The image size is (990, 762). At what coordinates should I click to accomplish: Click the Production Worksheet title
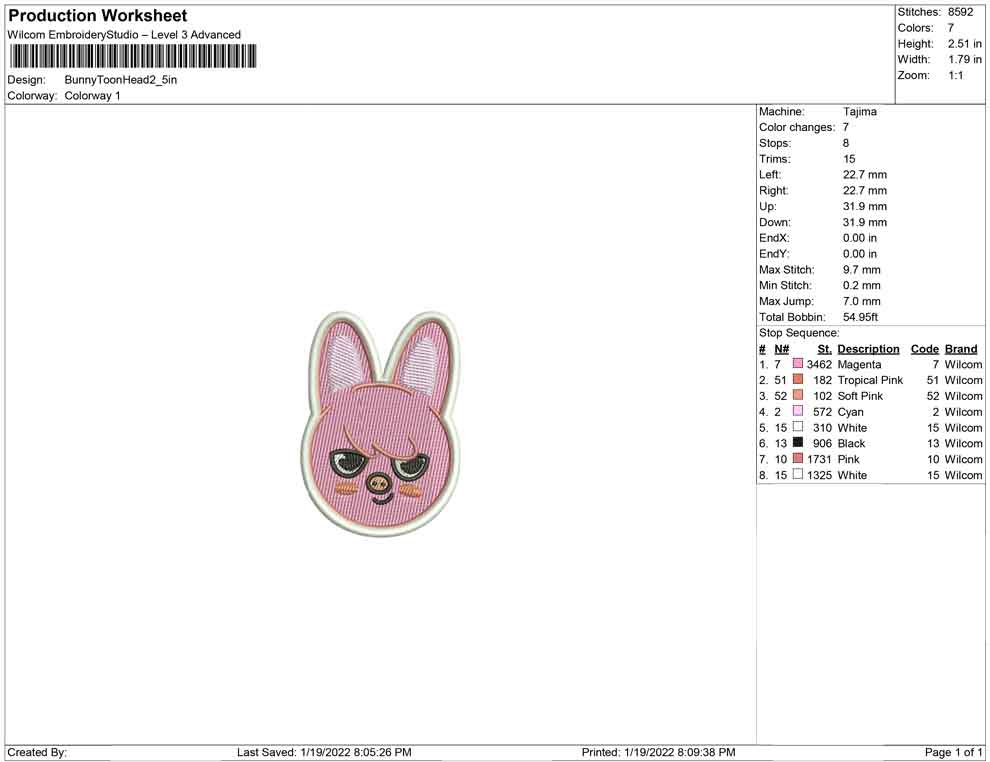pyautogui.click(x=98, y=16)
